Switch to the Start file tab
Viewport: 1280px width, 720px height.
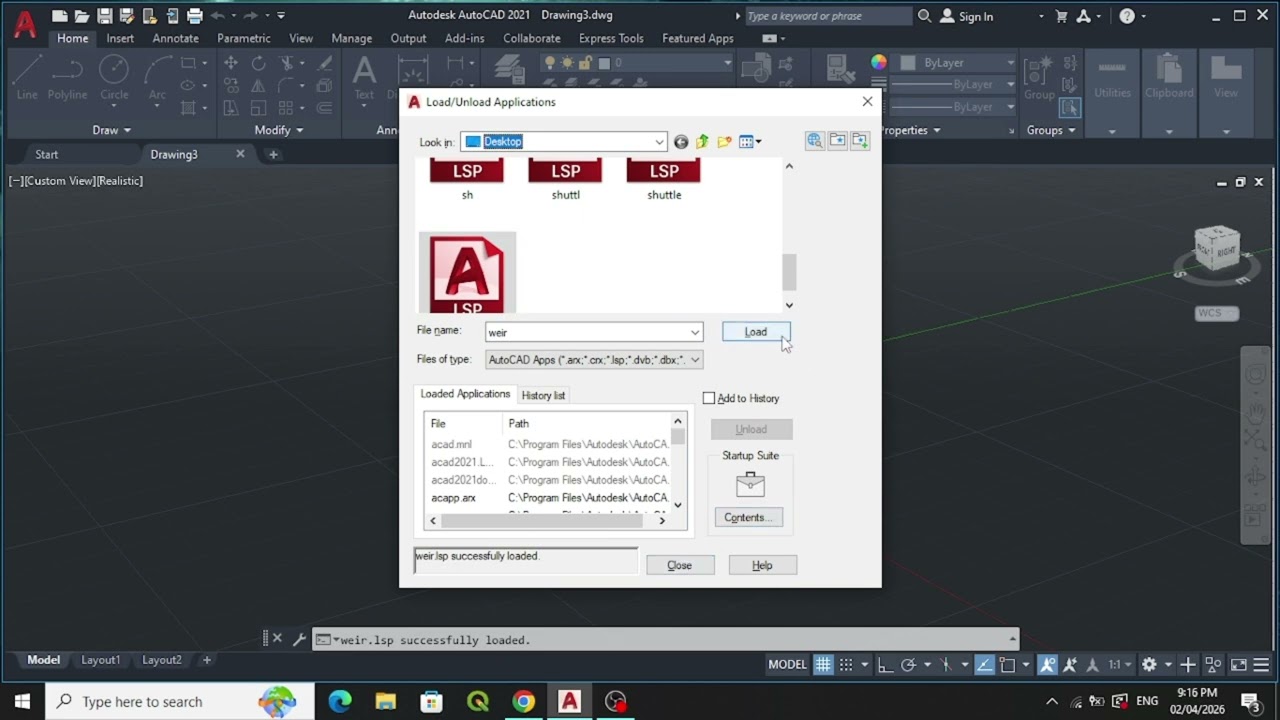coord(47,154)
